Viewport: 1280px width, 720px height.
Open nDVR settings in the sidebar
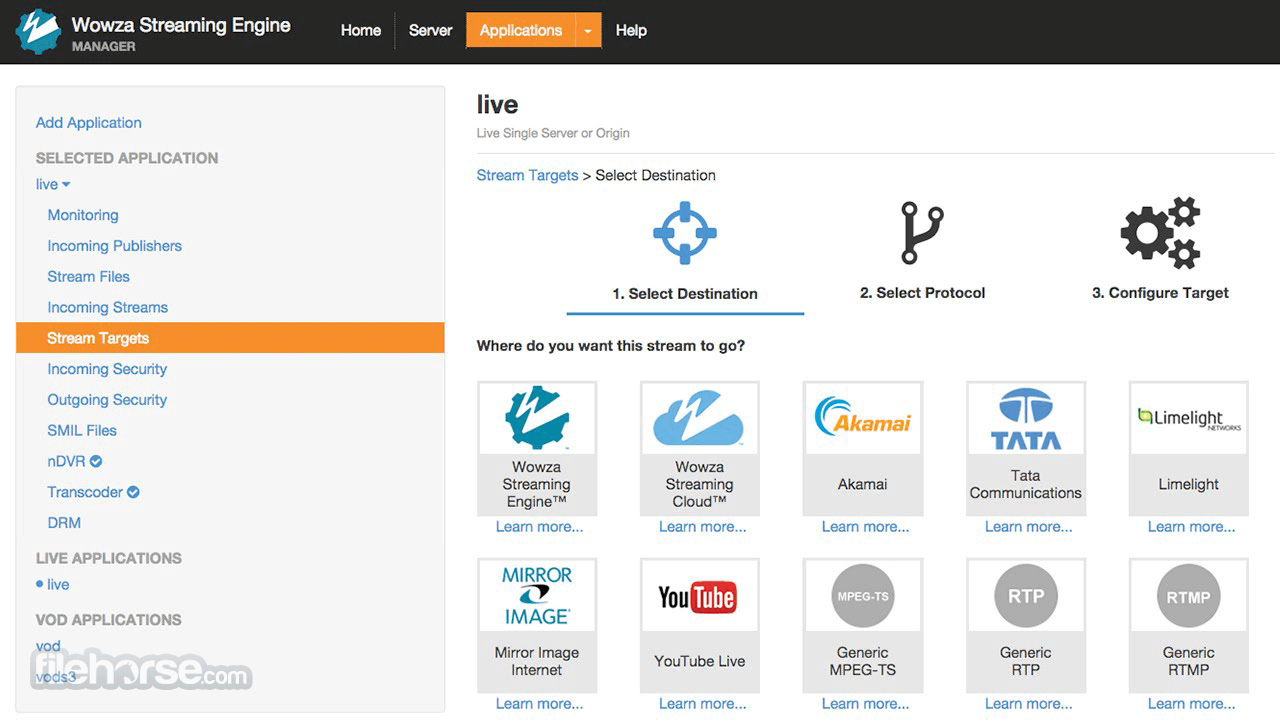point(67,462)
